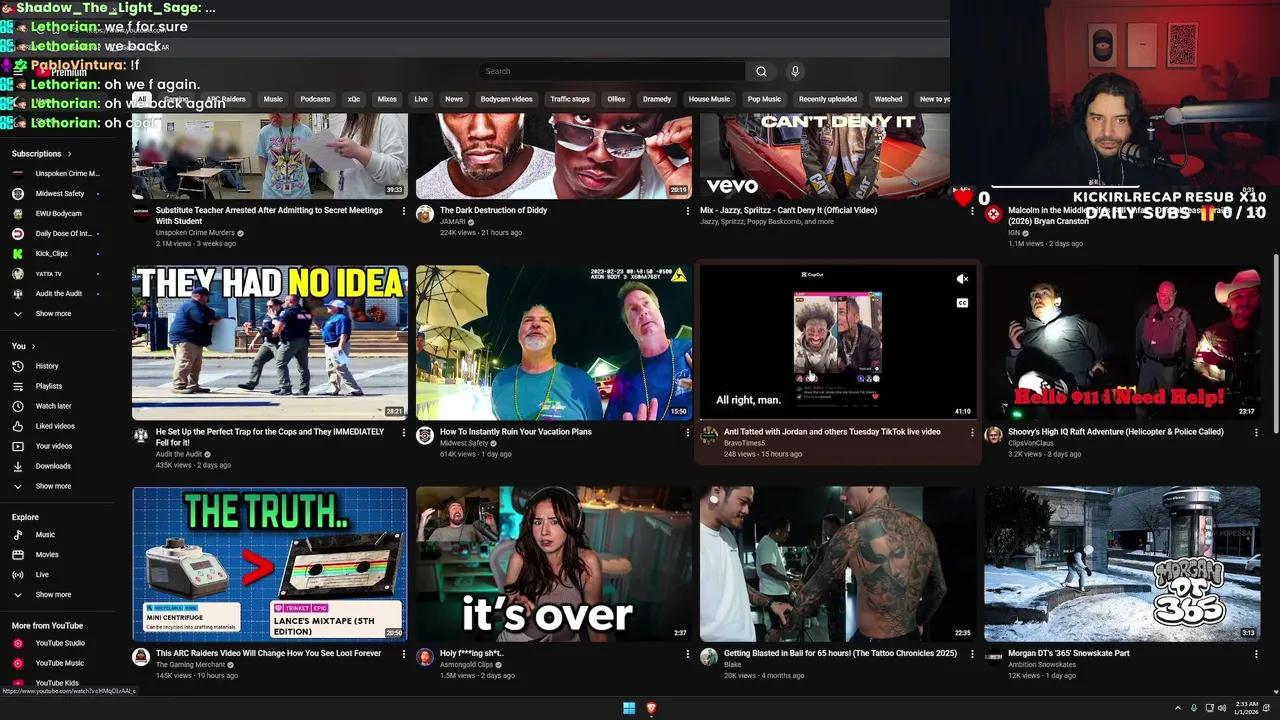The height and width of the screenshot is (720, 1280).
Task: Select the Recently uploaded chip
Action: [828, 99]
